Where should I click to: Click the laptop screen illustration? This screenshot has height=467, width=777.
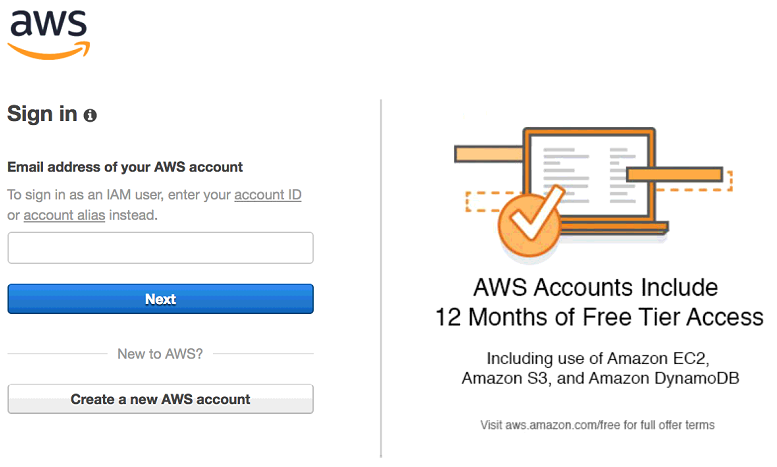click(x=589, y=177)
